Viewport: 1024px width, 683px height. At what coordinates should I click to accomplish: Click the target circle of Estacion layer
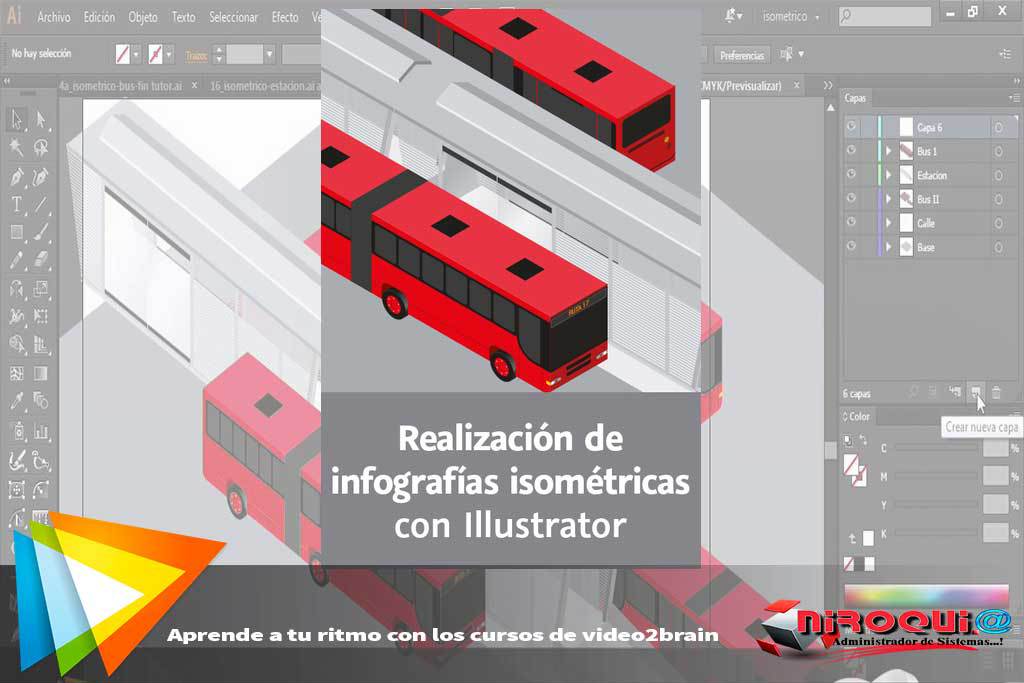pos(999,176)
